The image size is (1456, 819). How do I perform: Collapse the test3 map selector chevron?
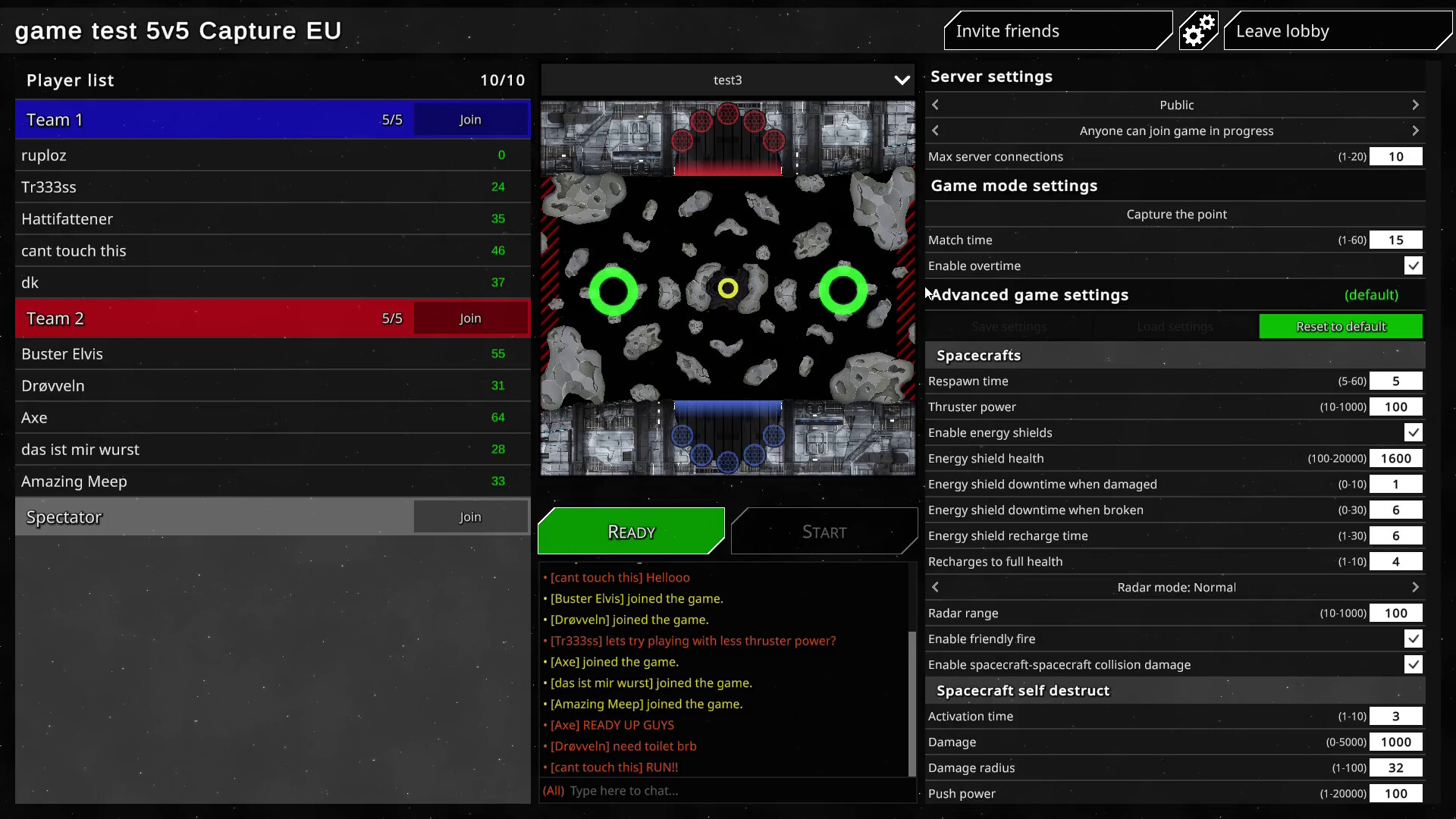pos(902,80)
